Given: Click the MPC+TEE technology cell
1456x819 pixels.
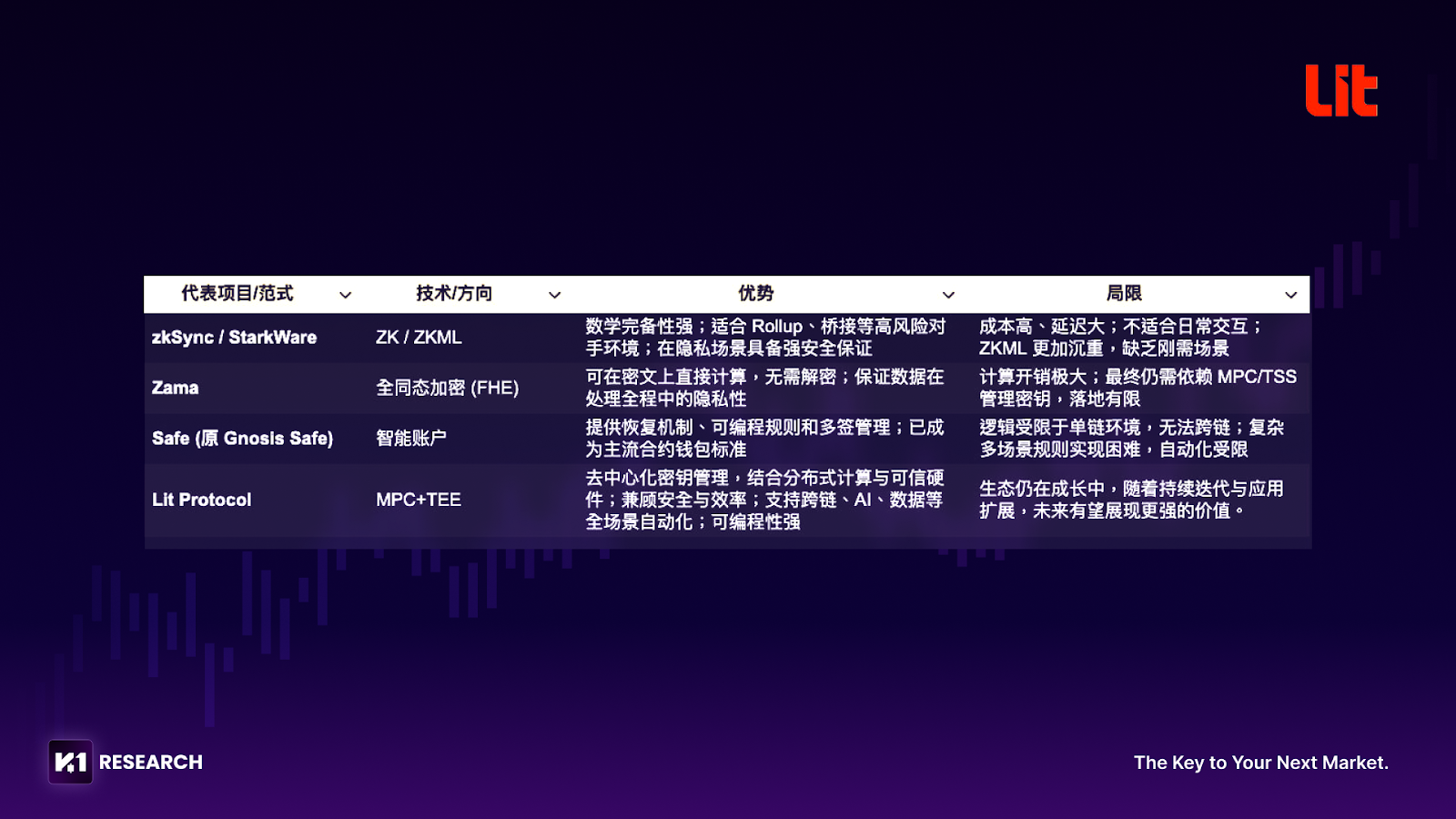Looking at the screenshot, I should [x=419, y=500].
